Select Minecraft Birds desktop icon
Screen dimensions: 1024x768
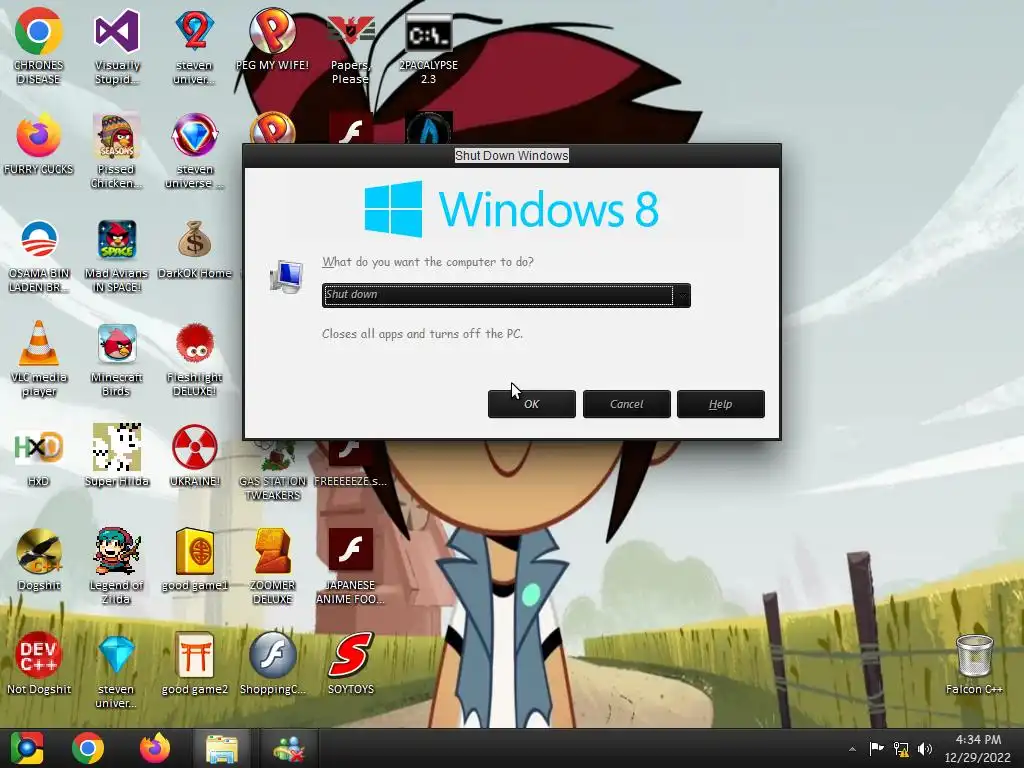[116, 358]
